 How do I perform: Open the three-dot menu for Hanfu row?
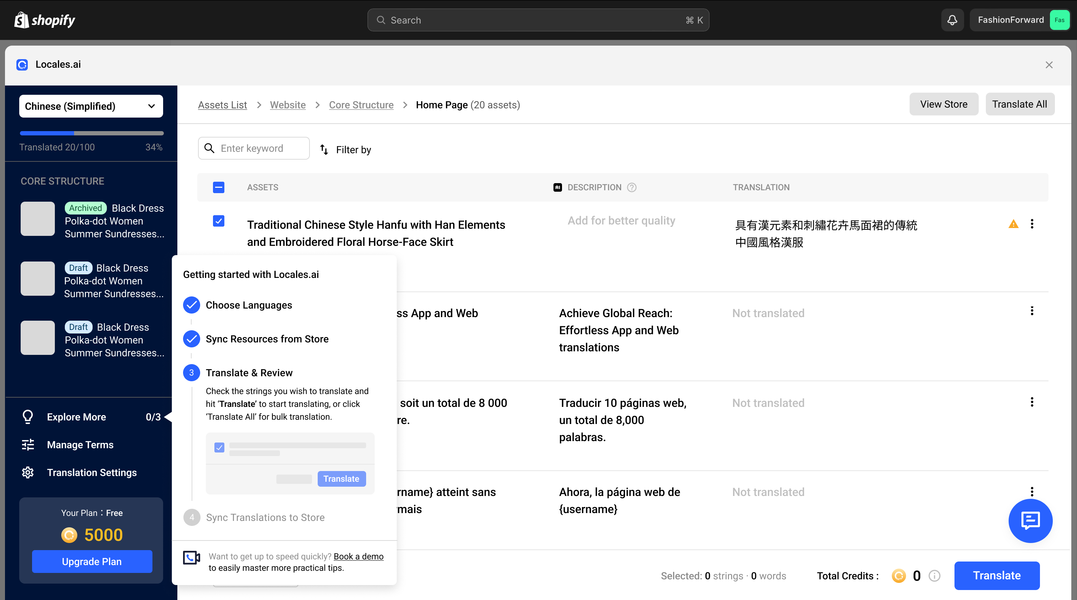[x=1032, y=224]
